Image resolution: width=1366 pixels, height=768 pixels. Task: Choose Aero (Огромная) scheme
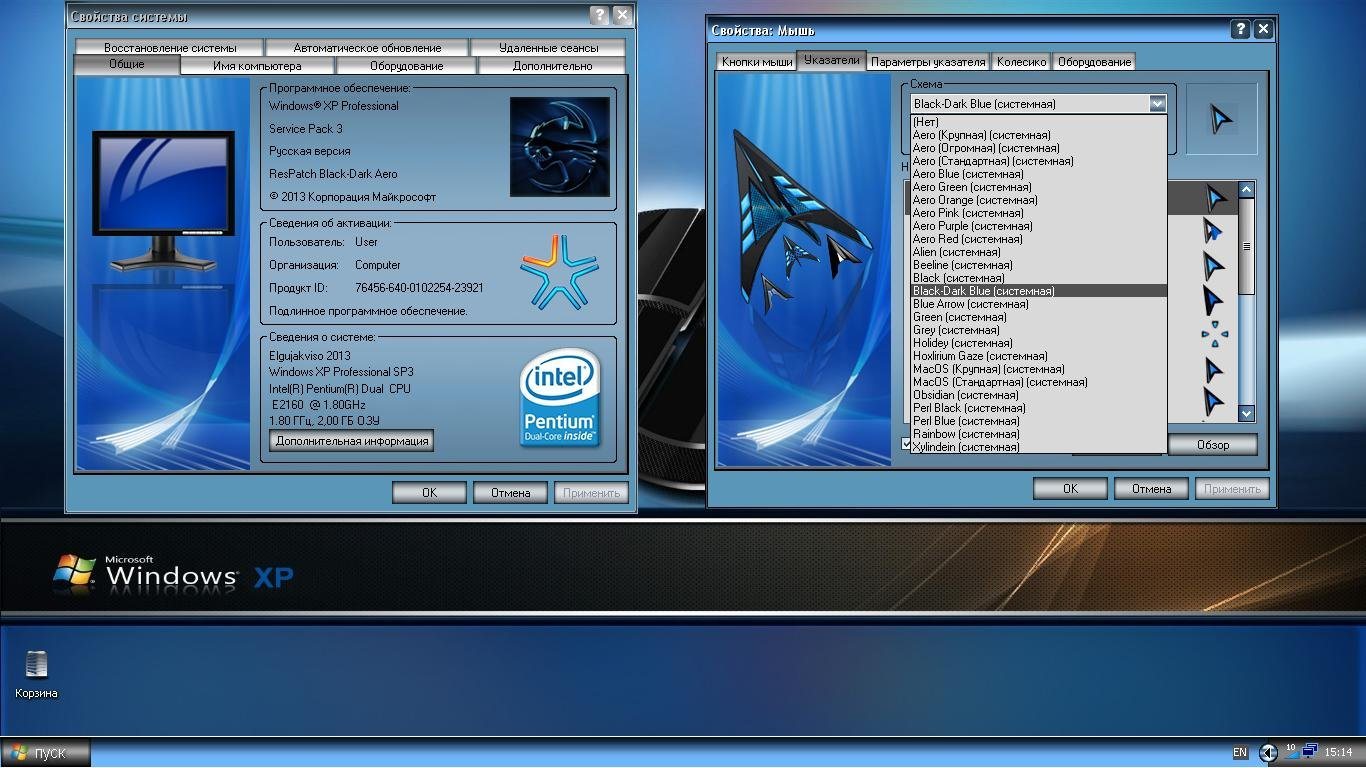coord(1038,148)
